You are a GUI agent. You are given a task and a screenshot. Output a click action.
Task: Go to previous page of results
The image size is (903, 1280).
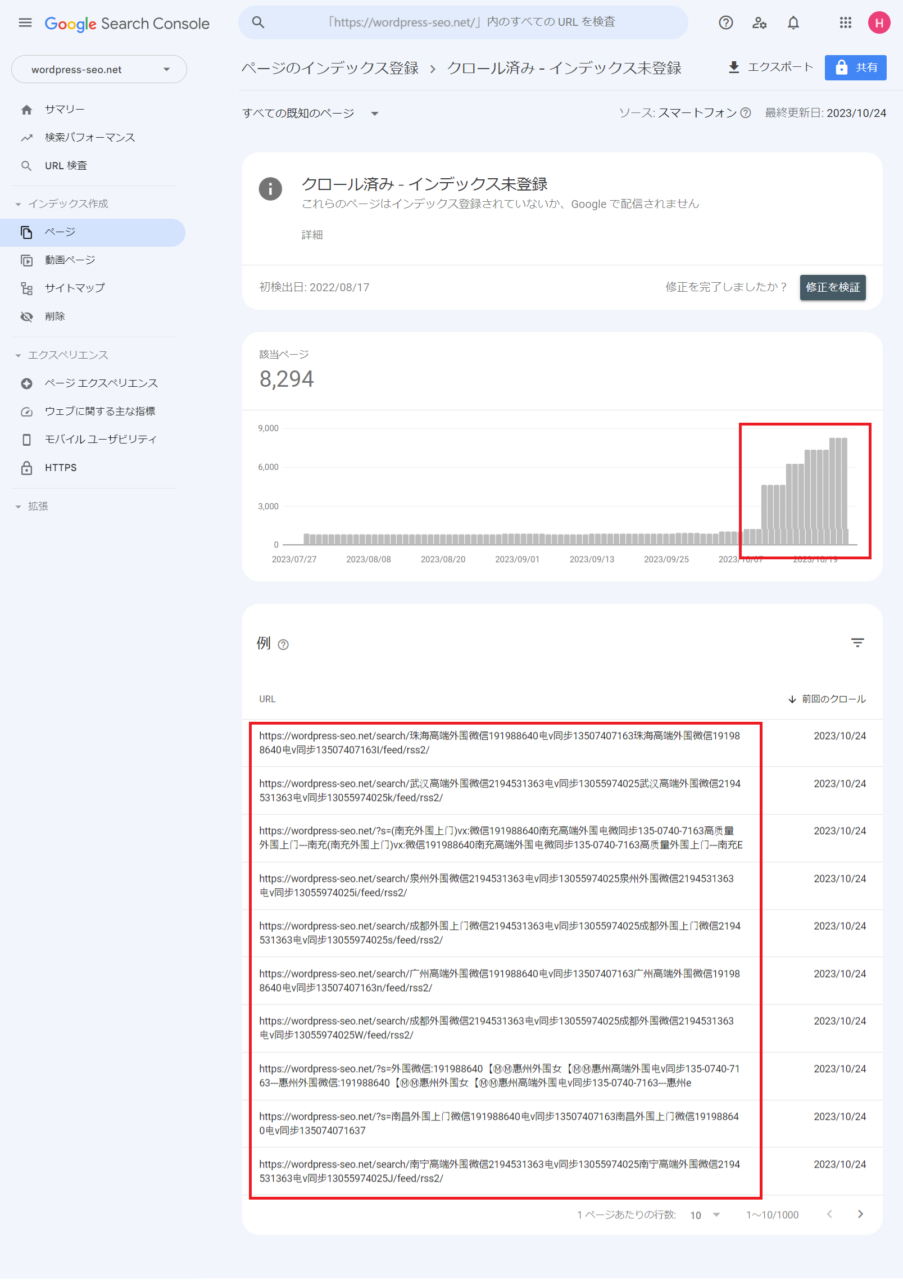click(828, 1214)
